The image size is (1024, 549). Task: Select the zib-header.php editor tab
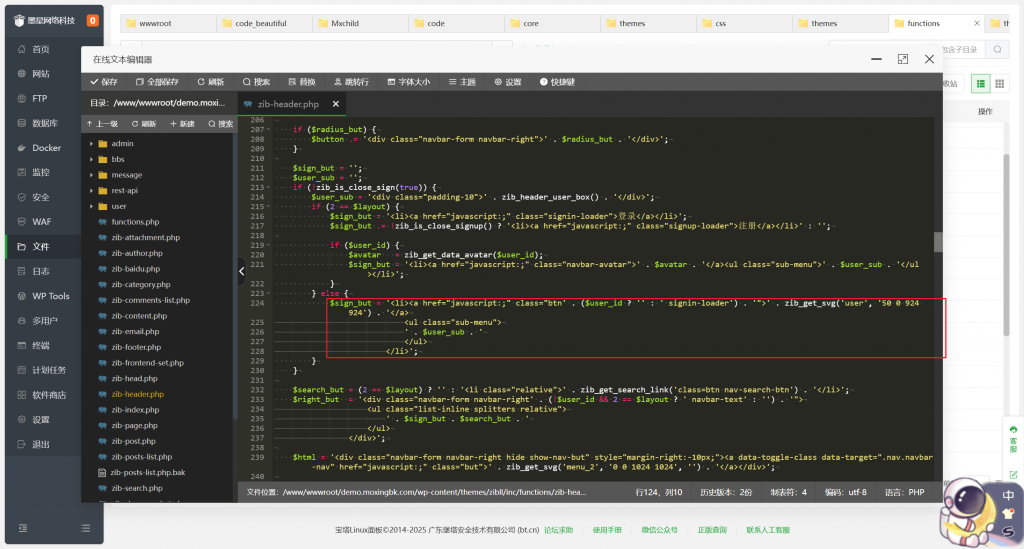click(x=288, y=104)
